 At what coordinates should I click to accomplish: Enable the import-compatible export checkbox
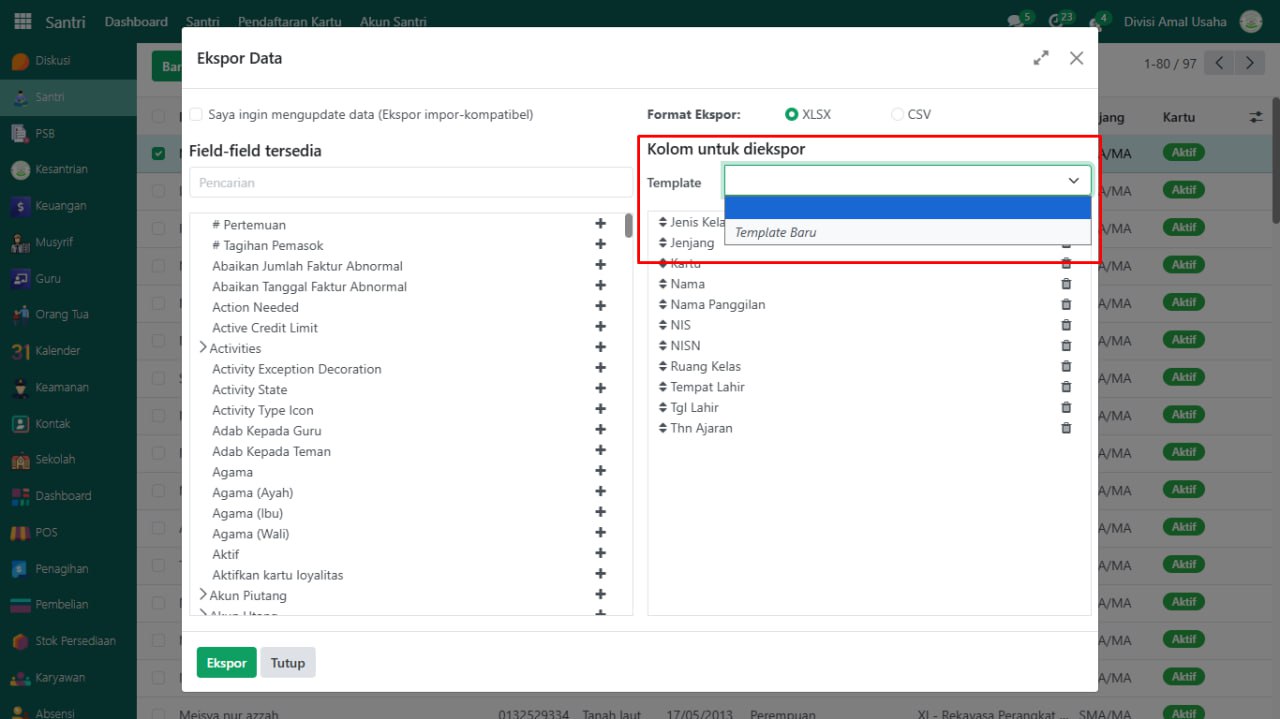tap(197, 115)
